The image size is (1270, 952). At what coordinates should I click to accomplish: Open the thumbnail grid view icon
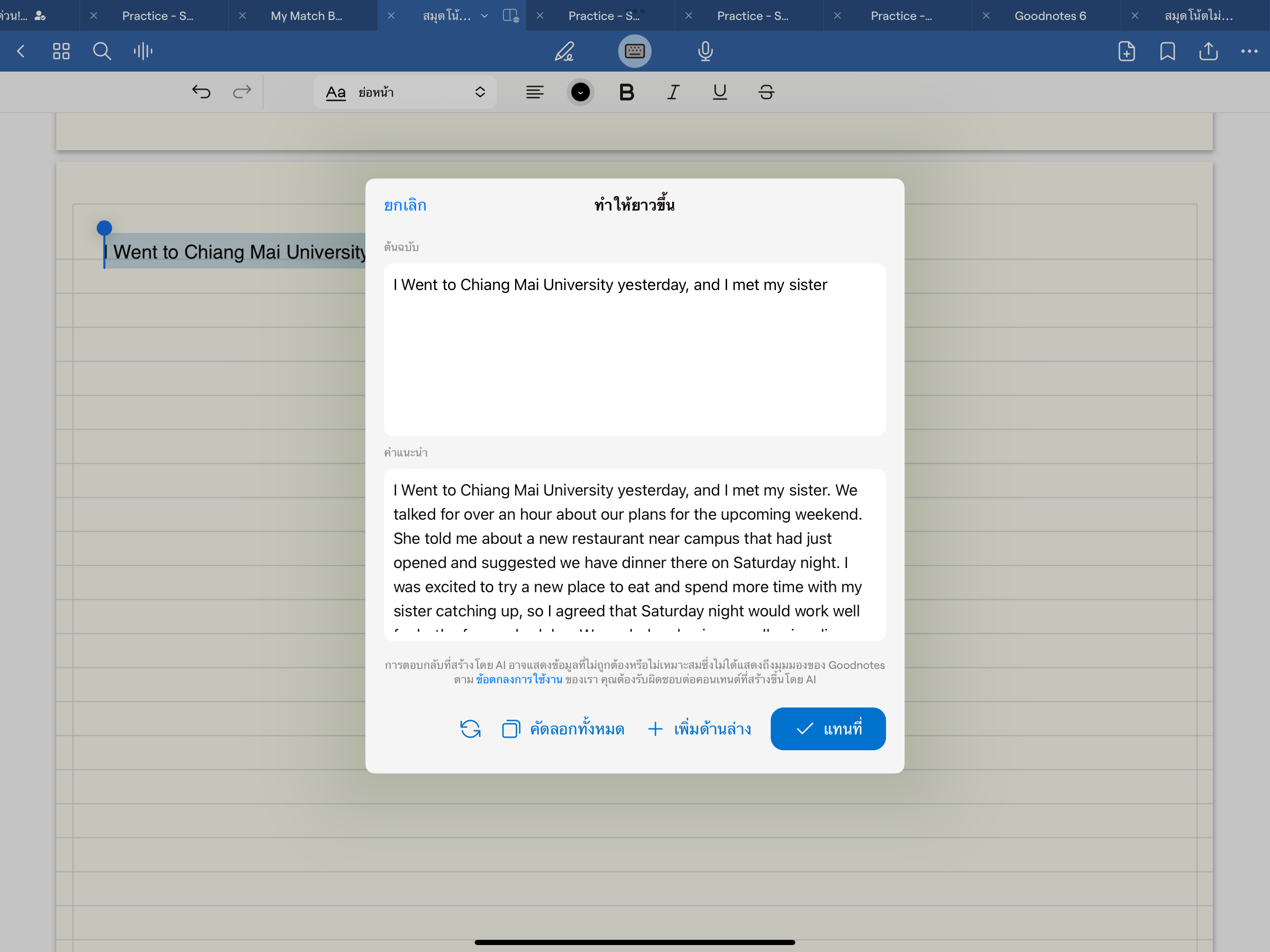pos(61,51)
